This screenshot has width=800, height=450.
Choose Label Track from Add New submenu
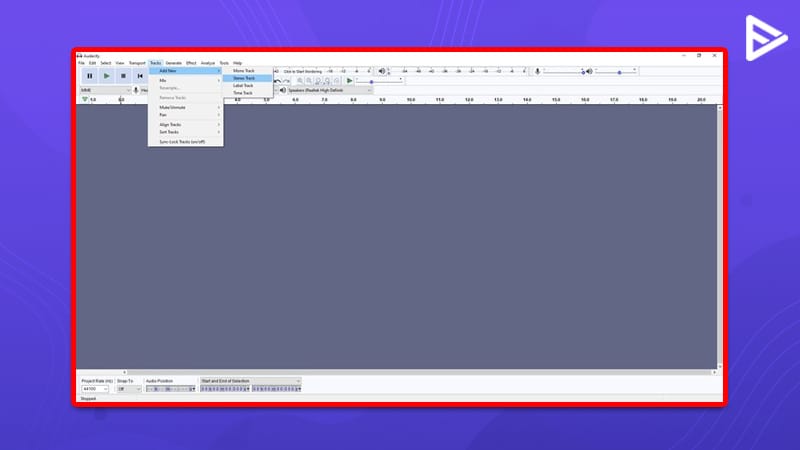(247, 86)
